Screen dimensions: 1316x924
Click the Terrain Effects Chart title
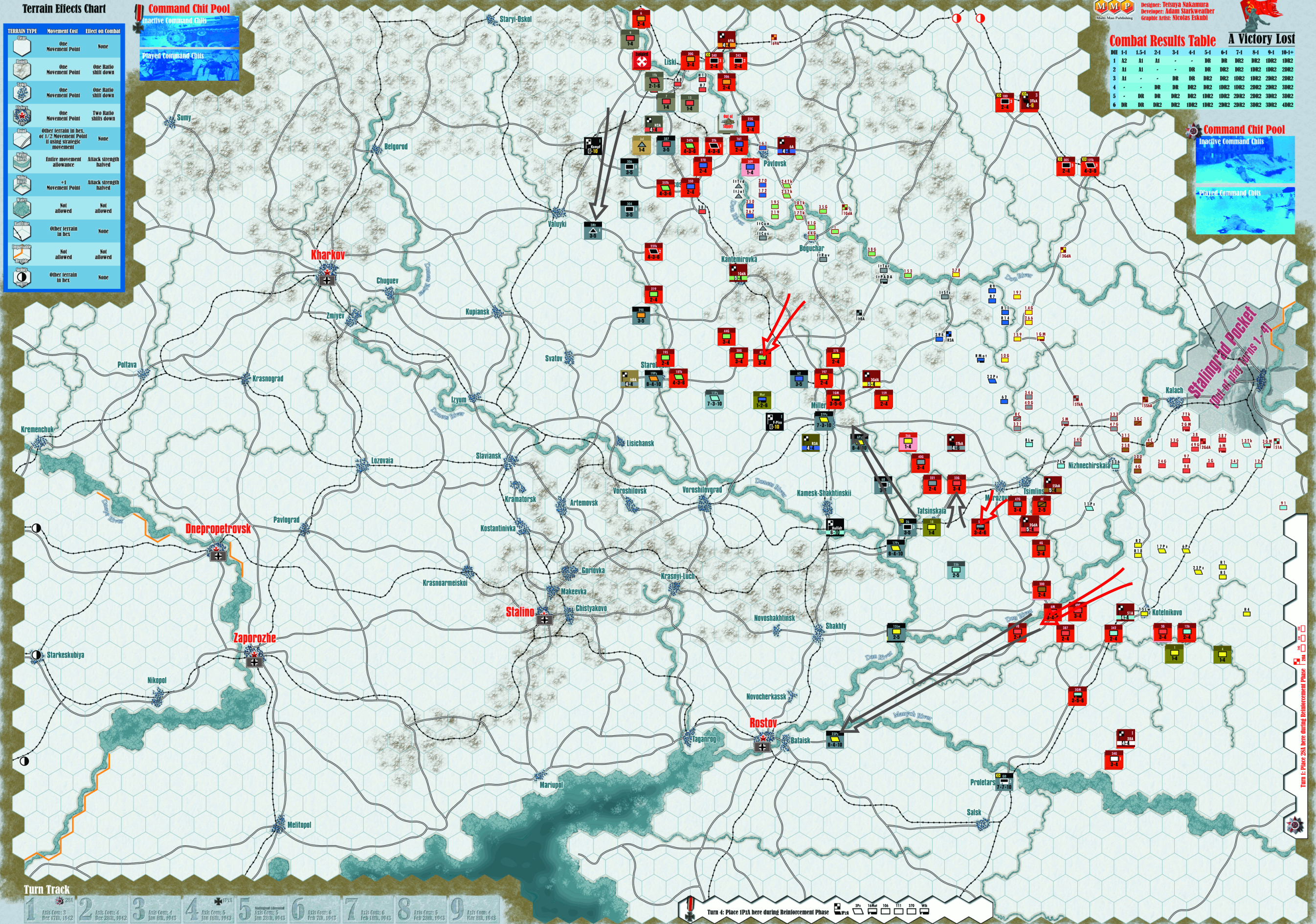click(x=64, y=9)
